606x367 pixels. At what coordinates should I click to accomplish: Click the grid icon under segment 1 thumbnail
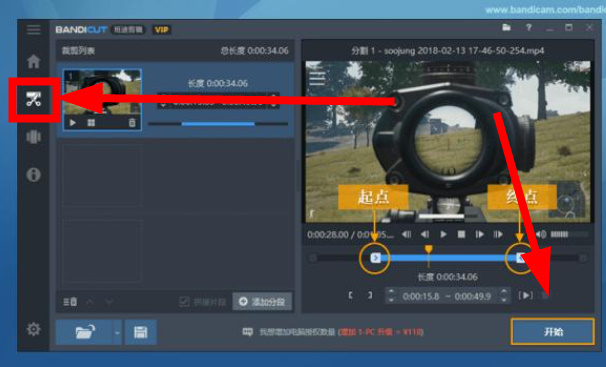pos(91,123)
